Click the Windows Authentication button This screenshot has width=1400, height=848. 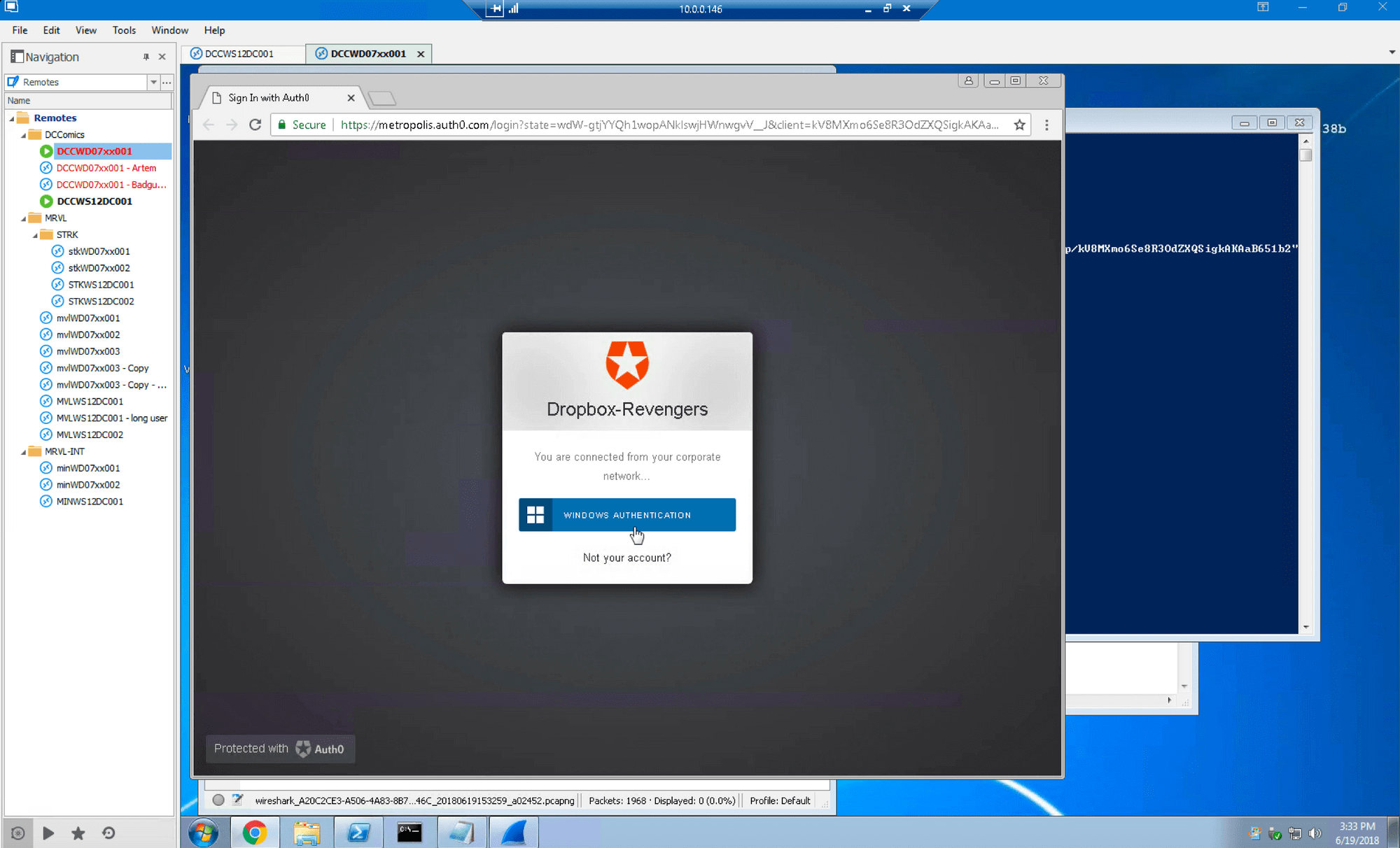[627, 514]
